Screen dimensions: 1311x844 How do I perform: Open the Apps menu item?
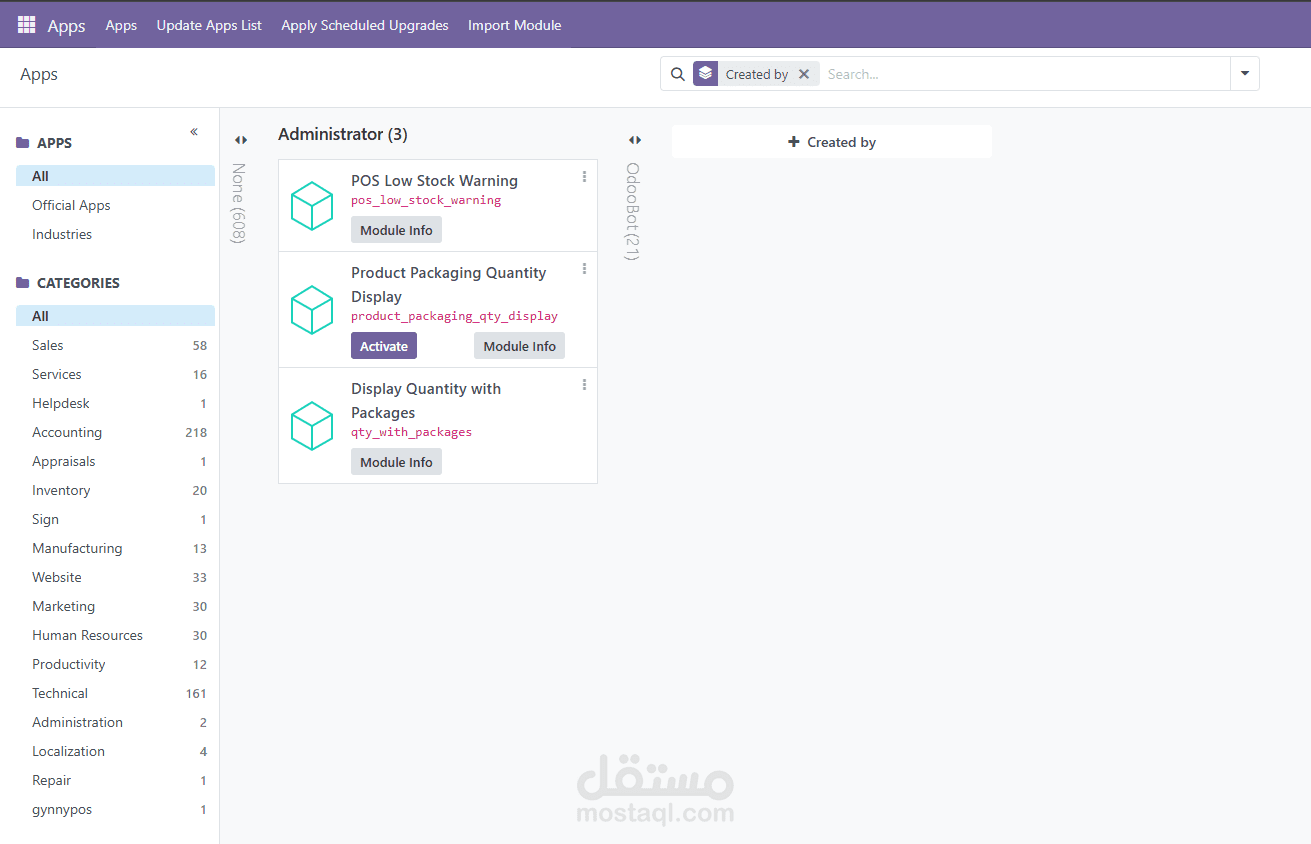(121, 25)
